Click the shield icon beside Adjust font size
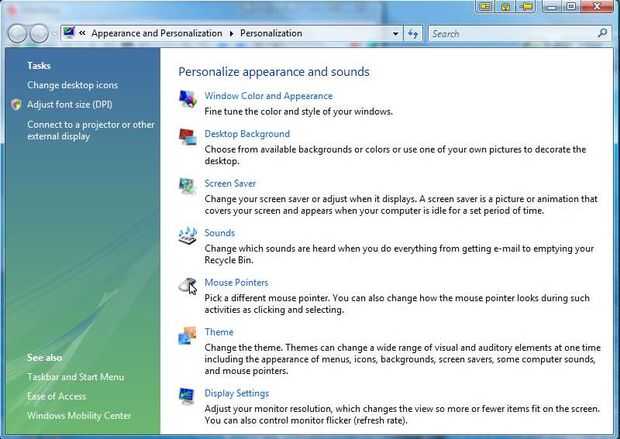Screen dimensions: 620x439 click(x=16, y=104)
